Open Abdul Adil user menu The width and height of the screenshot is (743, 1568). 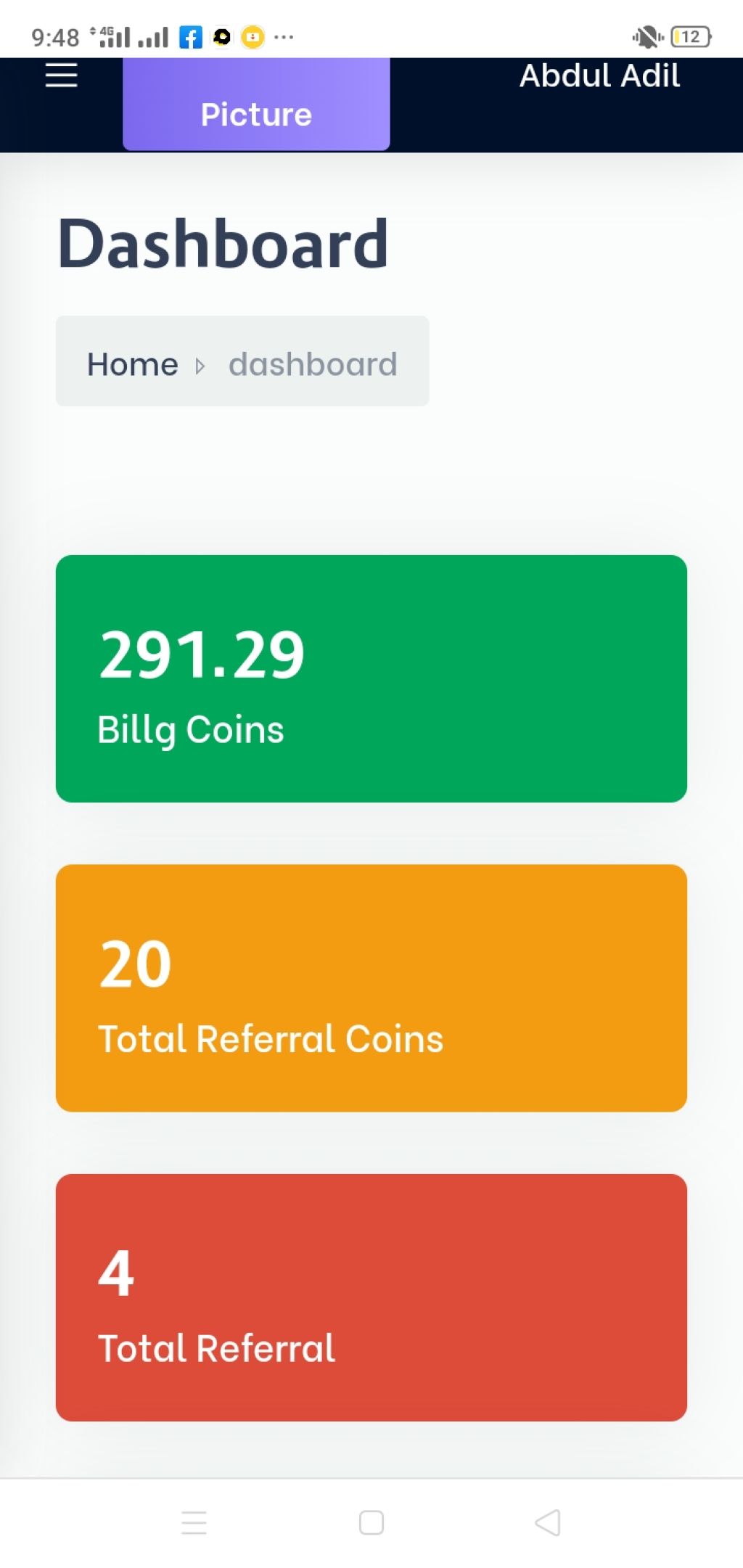599,75
